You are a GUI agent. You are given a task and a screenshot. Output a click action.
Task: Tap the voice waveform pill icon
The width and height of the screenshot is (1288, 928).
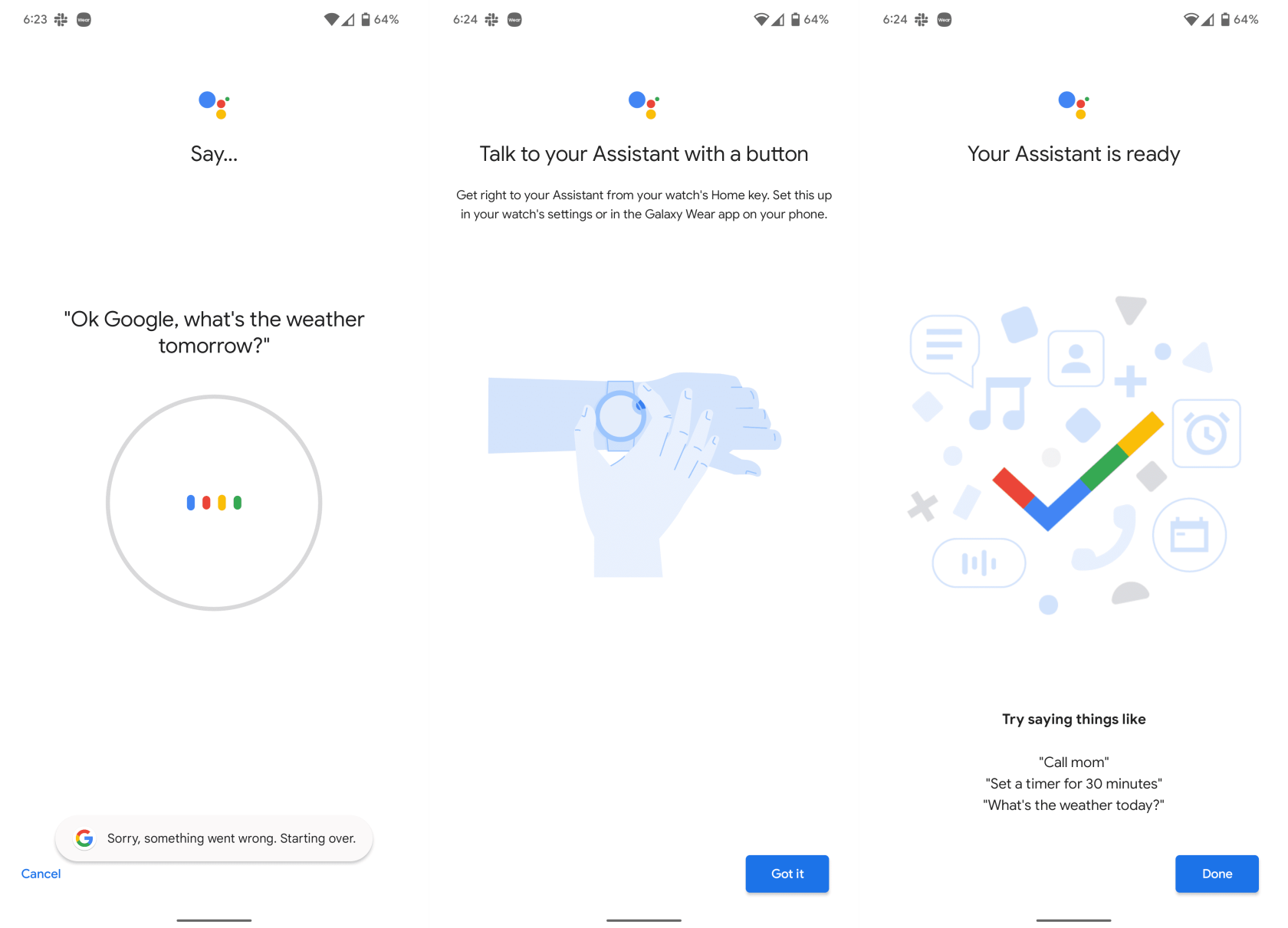[x=979, y=563]
